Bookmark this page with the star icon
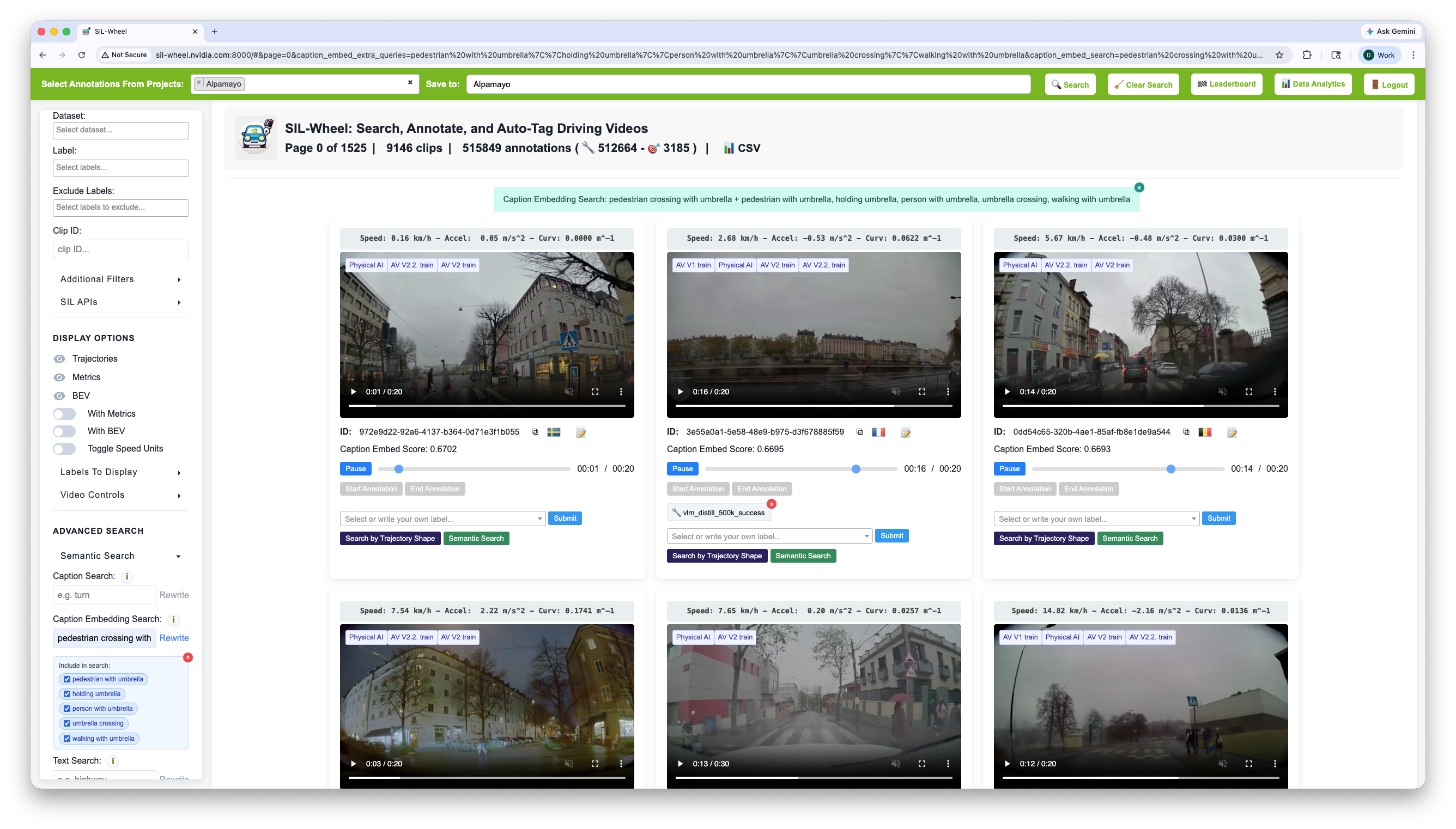 tap(1279, 55)
